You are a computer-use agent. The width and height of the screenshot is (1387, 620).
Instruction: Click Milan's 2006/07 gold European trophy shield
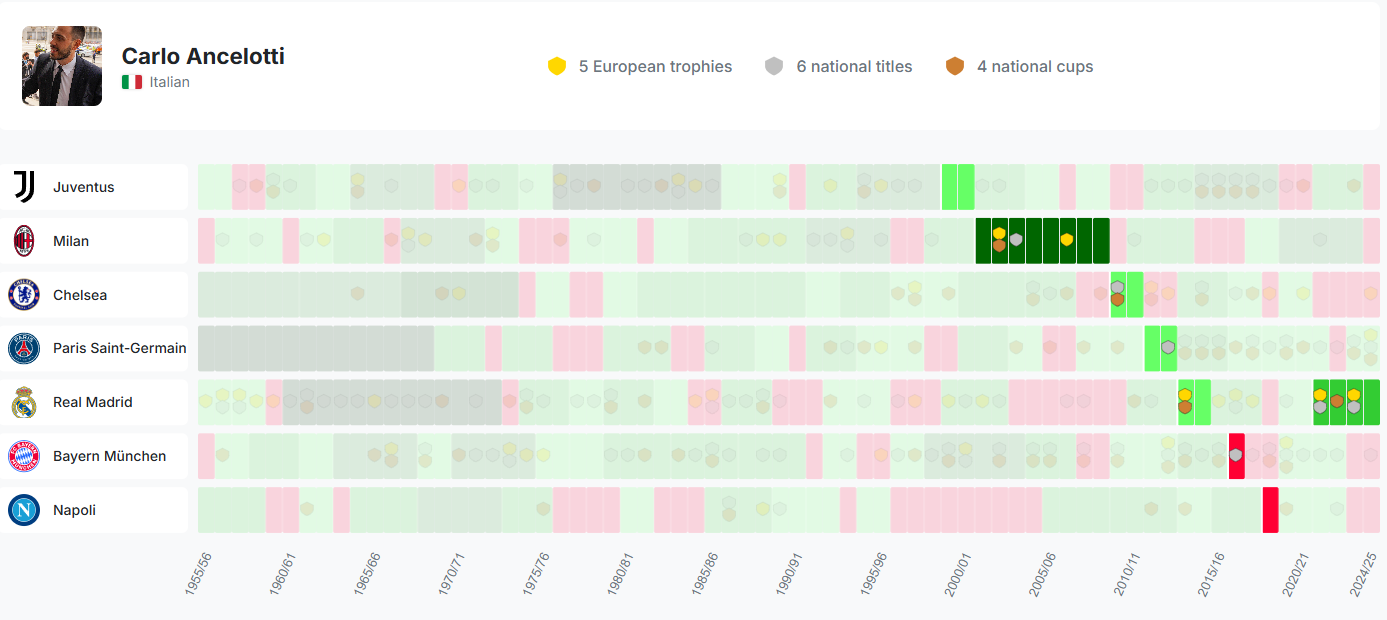click(1067, 240)
